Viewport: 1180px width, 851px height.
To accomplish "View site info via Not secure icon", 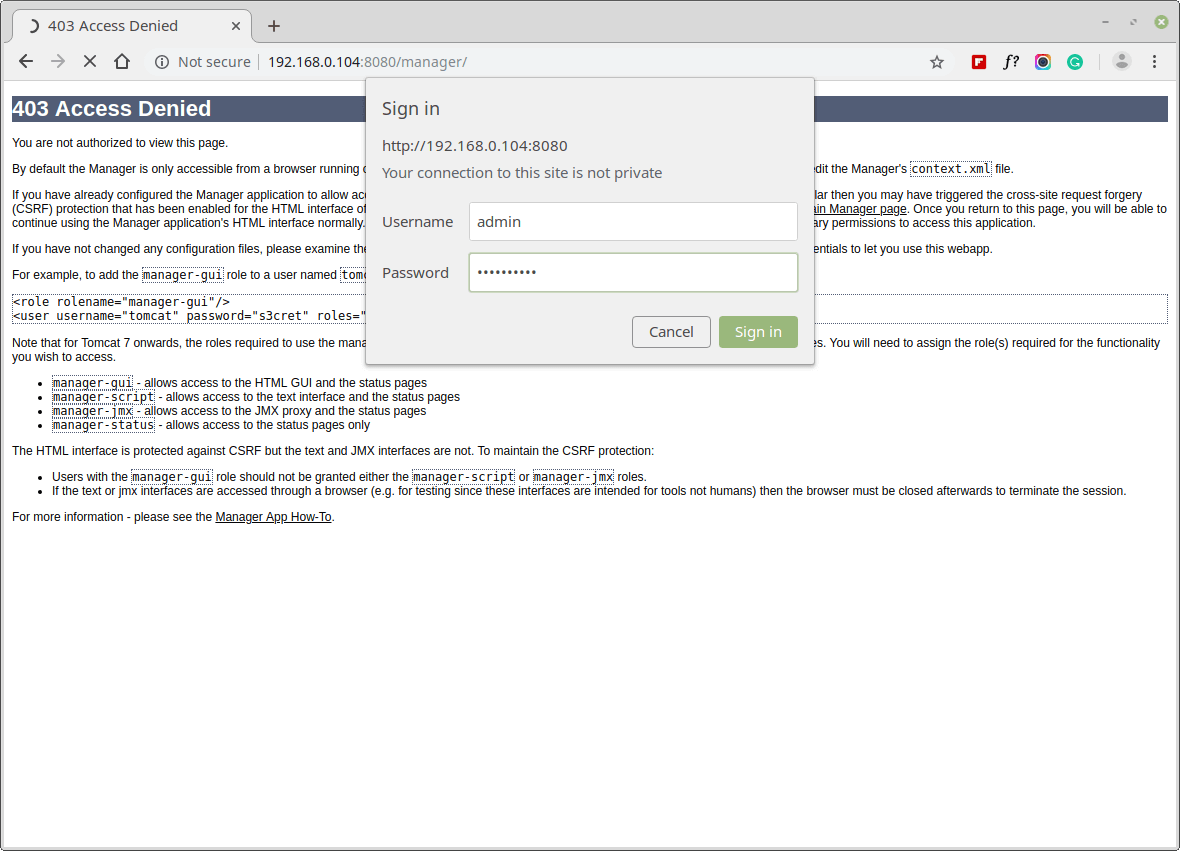I will (162, 62).
